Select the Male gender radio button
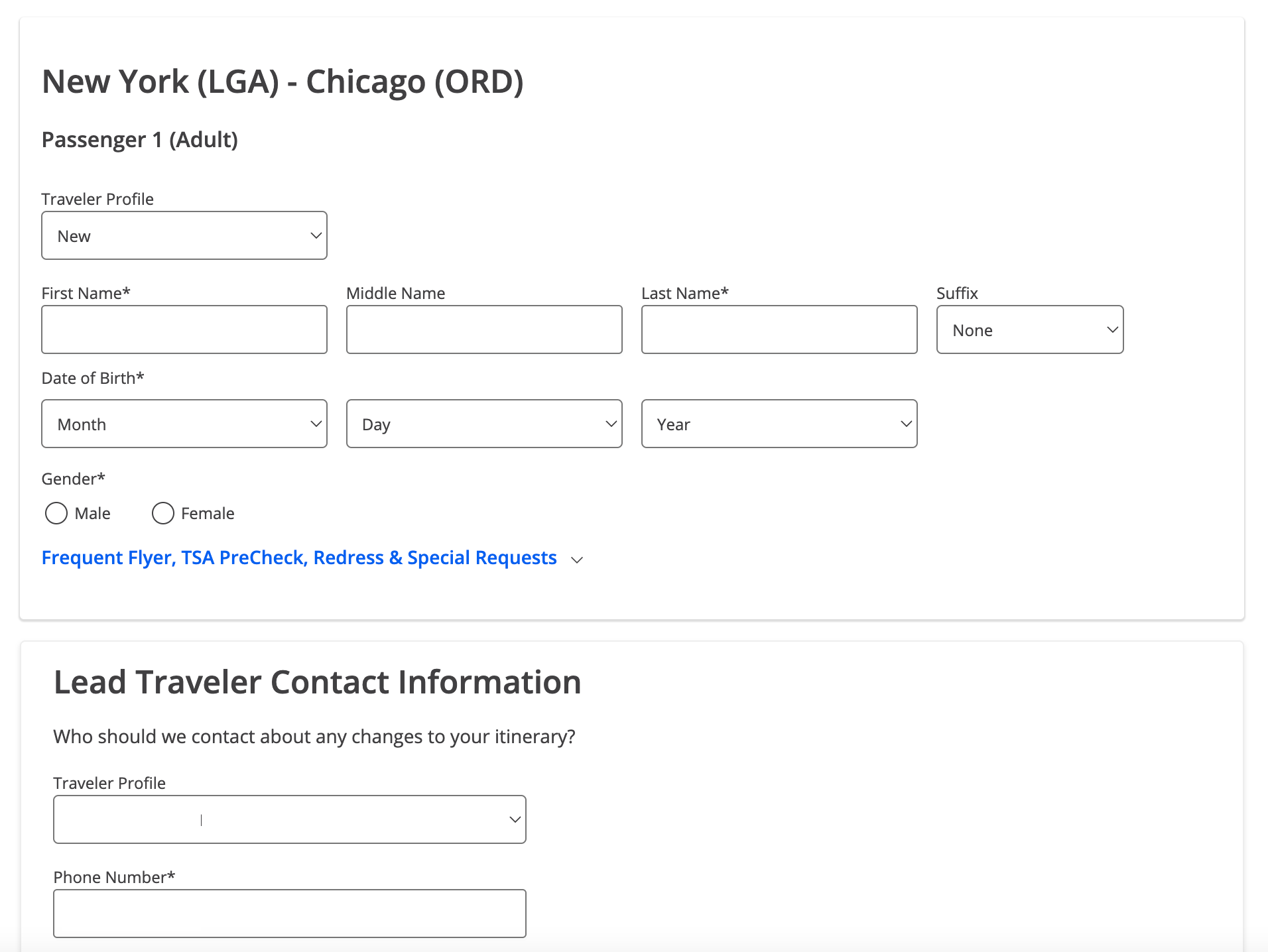 56,513
